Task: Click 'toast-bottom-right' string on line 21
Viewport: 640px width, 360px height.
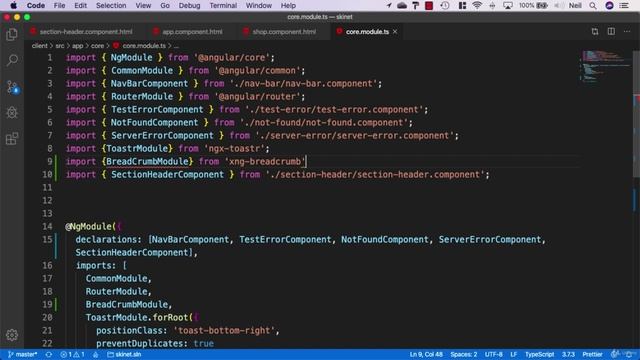Action: (x=224, y=331)
